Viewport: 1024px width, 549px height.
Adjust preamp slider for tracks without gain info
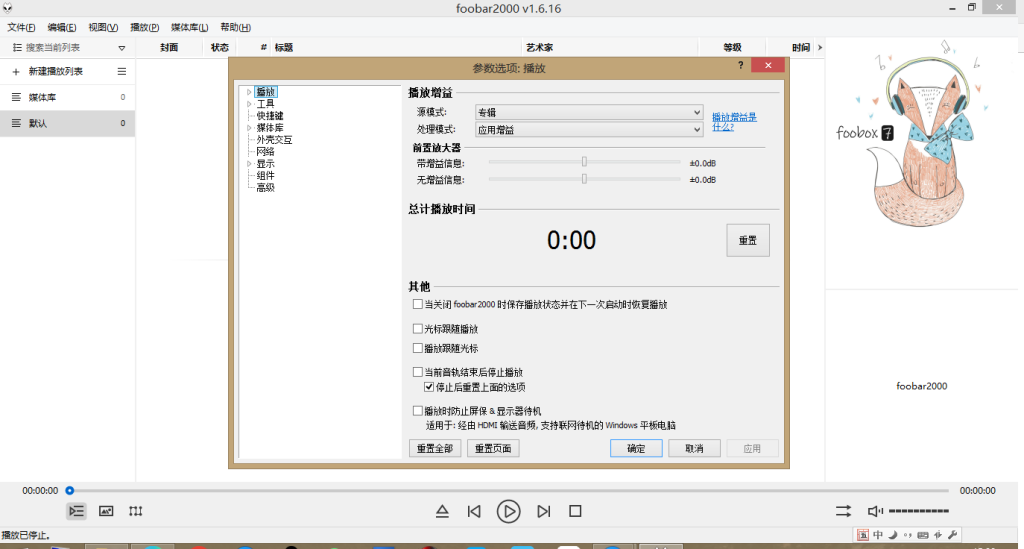[584, 179]
